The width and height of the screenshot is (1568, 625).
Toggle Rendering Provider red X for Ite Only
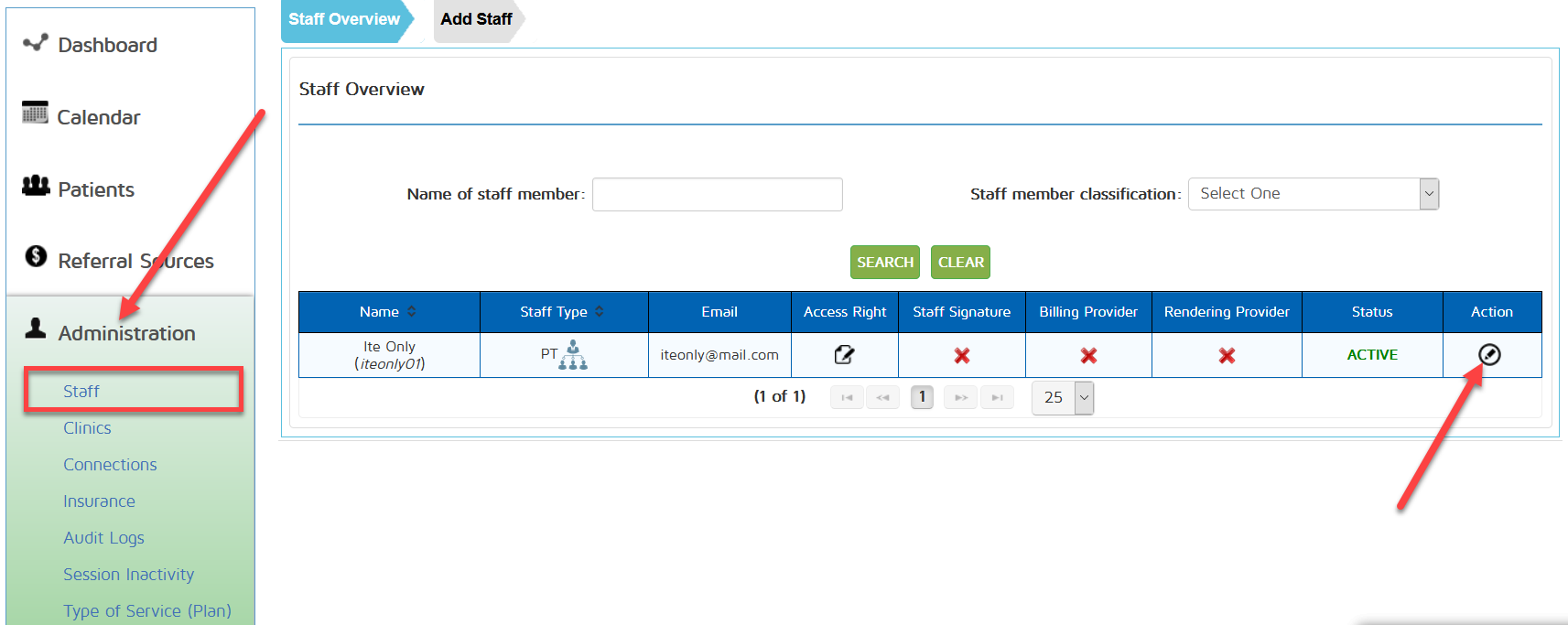click(1227, 356)
